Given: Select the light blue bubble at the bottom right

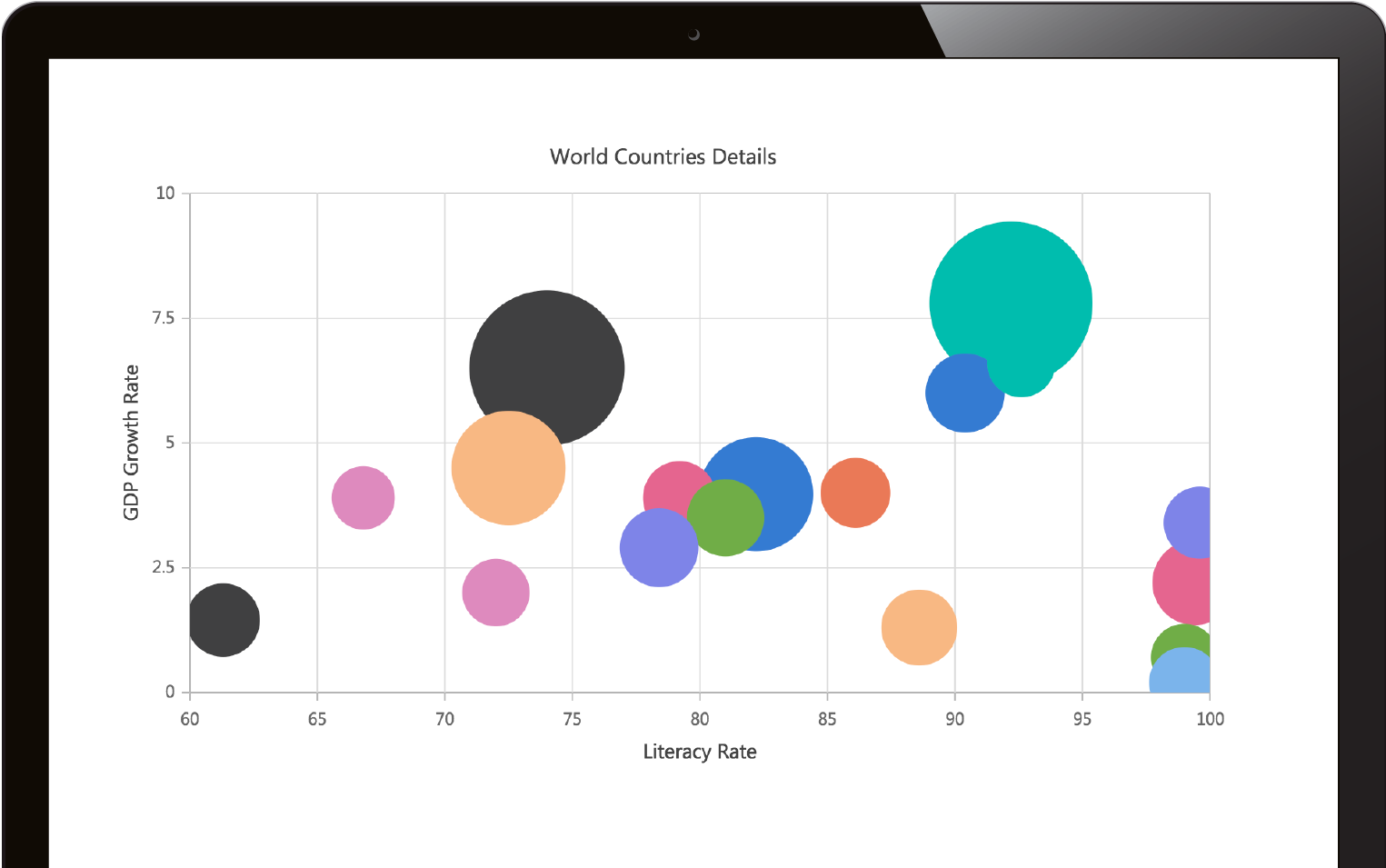Looking at the screenshot, I should (1181, 670).
